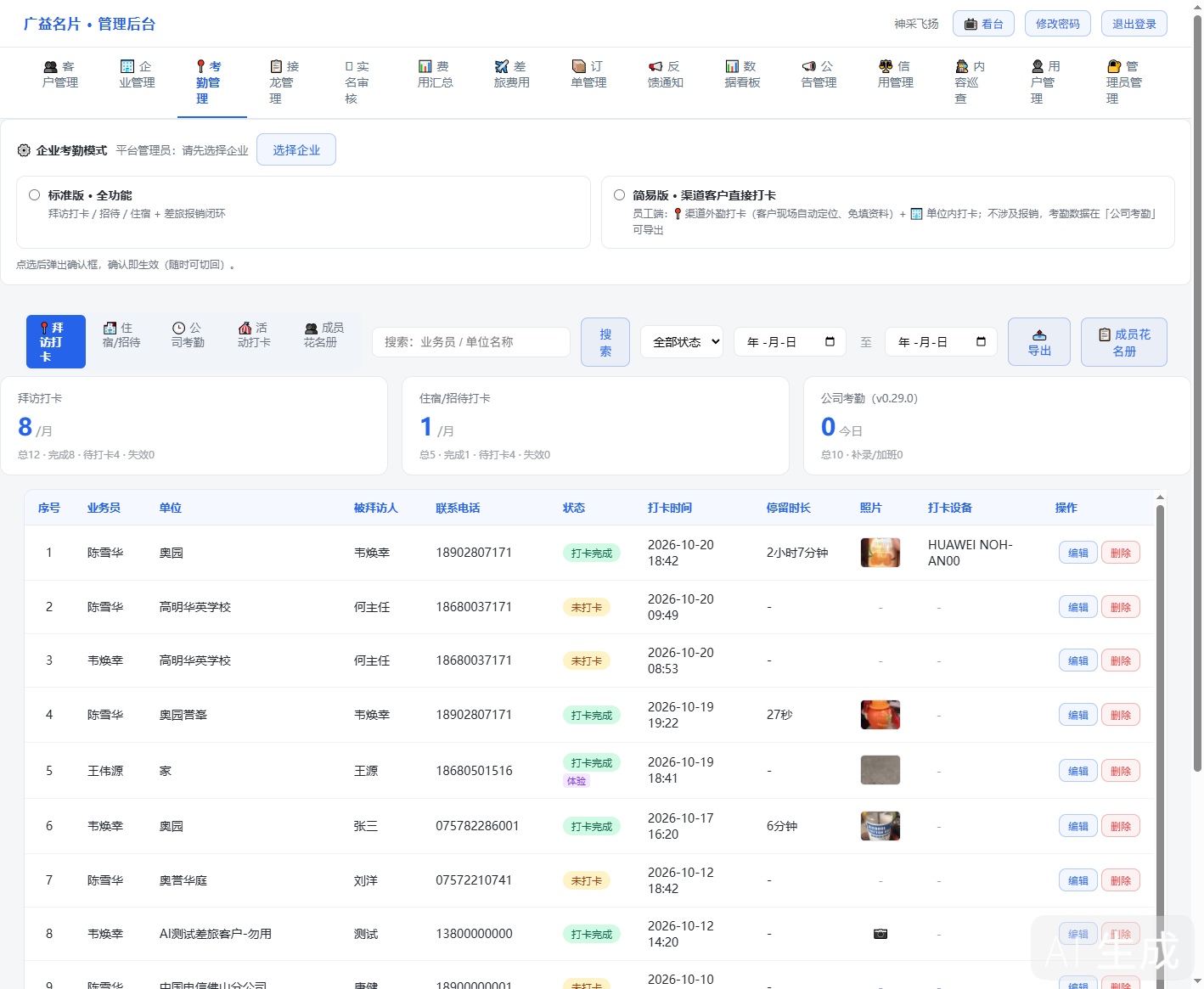Screen dimensions: 1204x989
Task: Switch to 拜访打卡 tab
Action: (x=56, y=342)
